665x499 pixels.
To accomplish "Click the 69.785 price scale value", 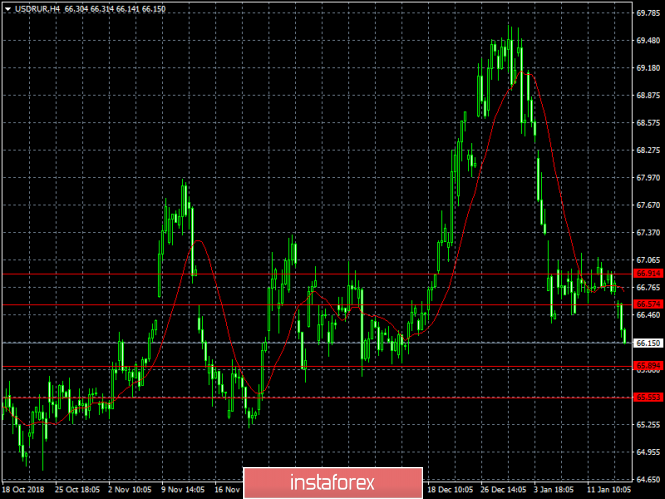I will coord(648,13).
